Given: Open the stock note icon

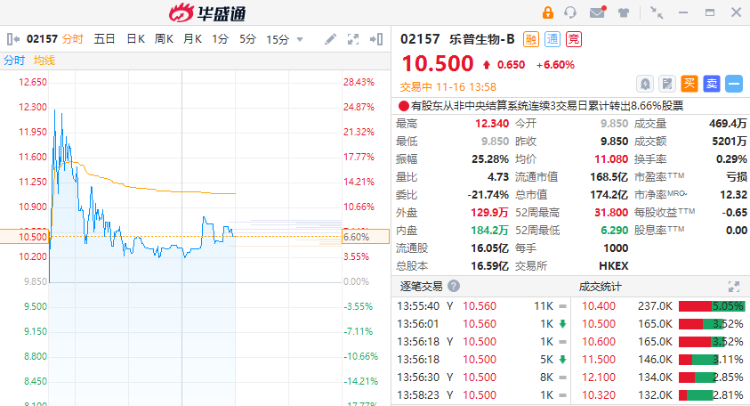Looking at the screenshot, I should point(667,84).
